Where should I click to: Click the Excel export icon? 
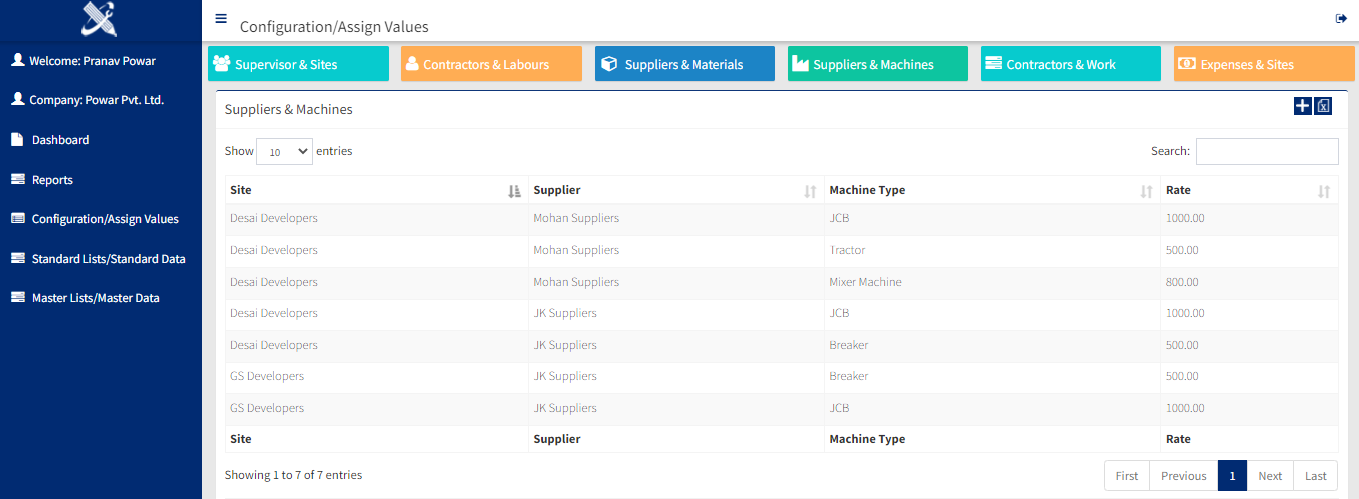(x=1323, y=106)
